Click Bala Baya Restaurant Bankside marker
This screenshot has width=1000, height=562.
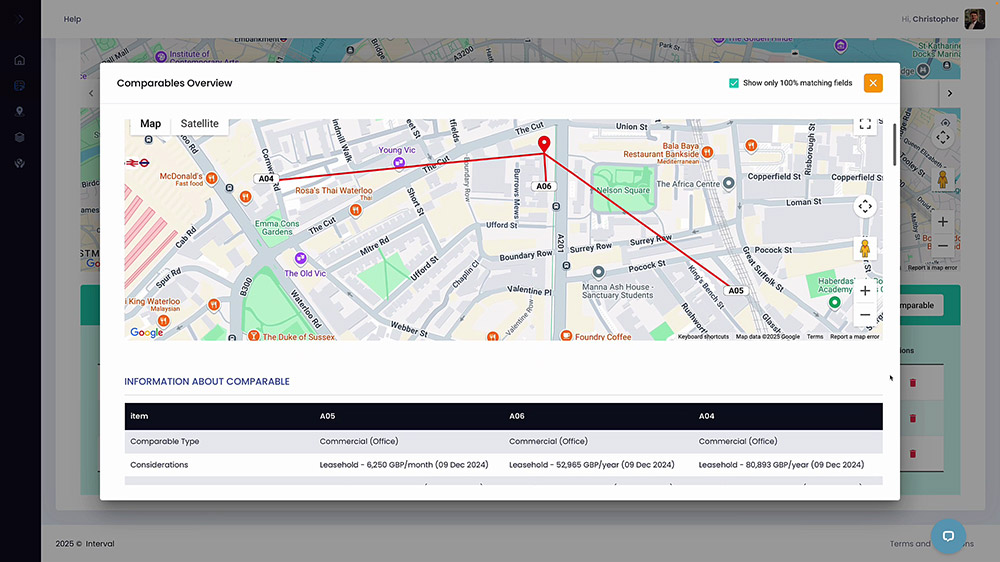707,152
